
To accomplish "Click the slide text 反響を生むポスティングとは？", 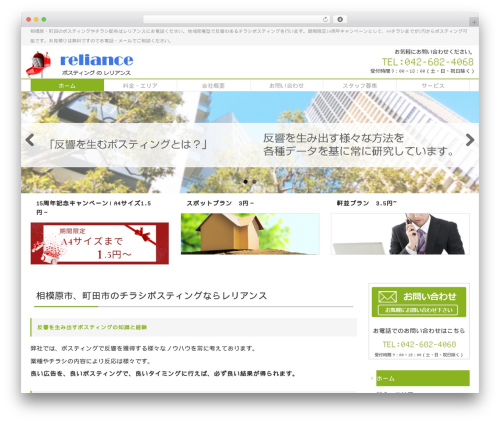I will (128, 145).
